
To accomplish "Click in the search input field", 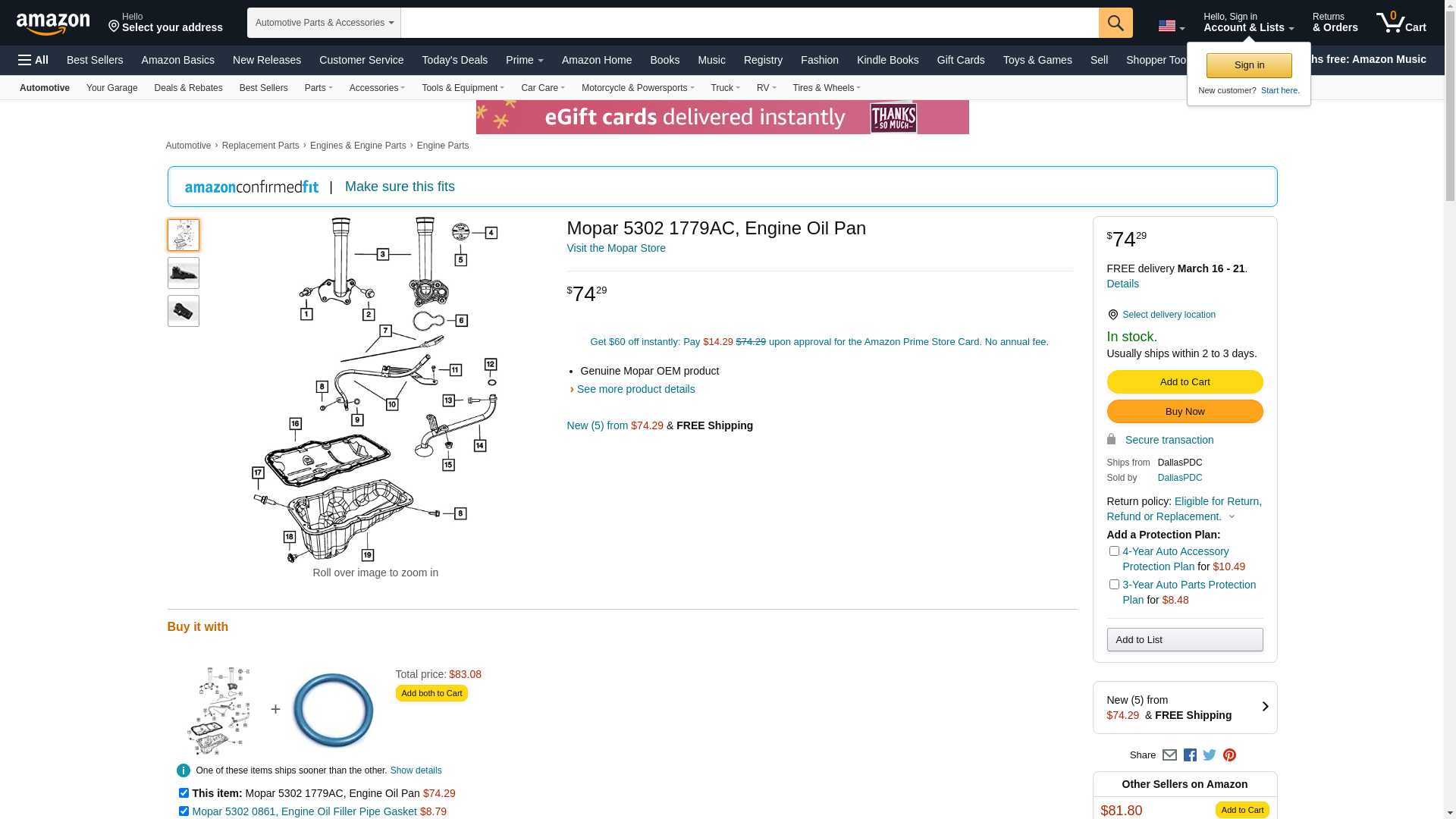I will click(x=748, y=23).
